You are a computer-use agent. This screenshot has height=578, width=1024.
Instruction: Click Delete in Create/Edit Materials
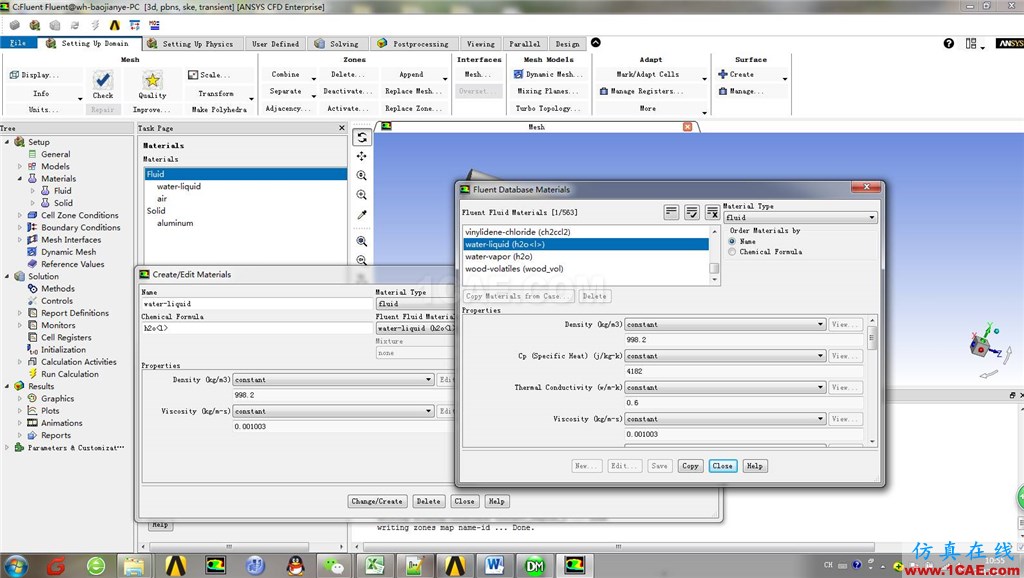coord(428,501)
